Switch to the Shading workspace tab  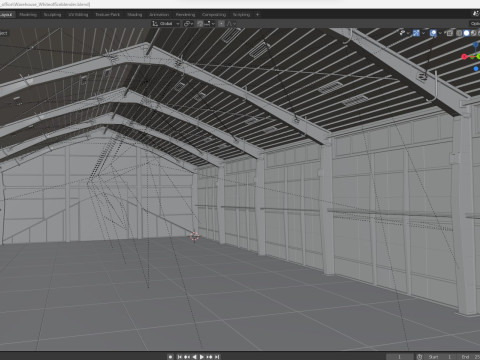[x=135, y=15]
